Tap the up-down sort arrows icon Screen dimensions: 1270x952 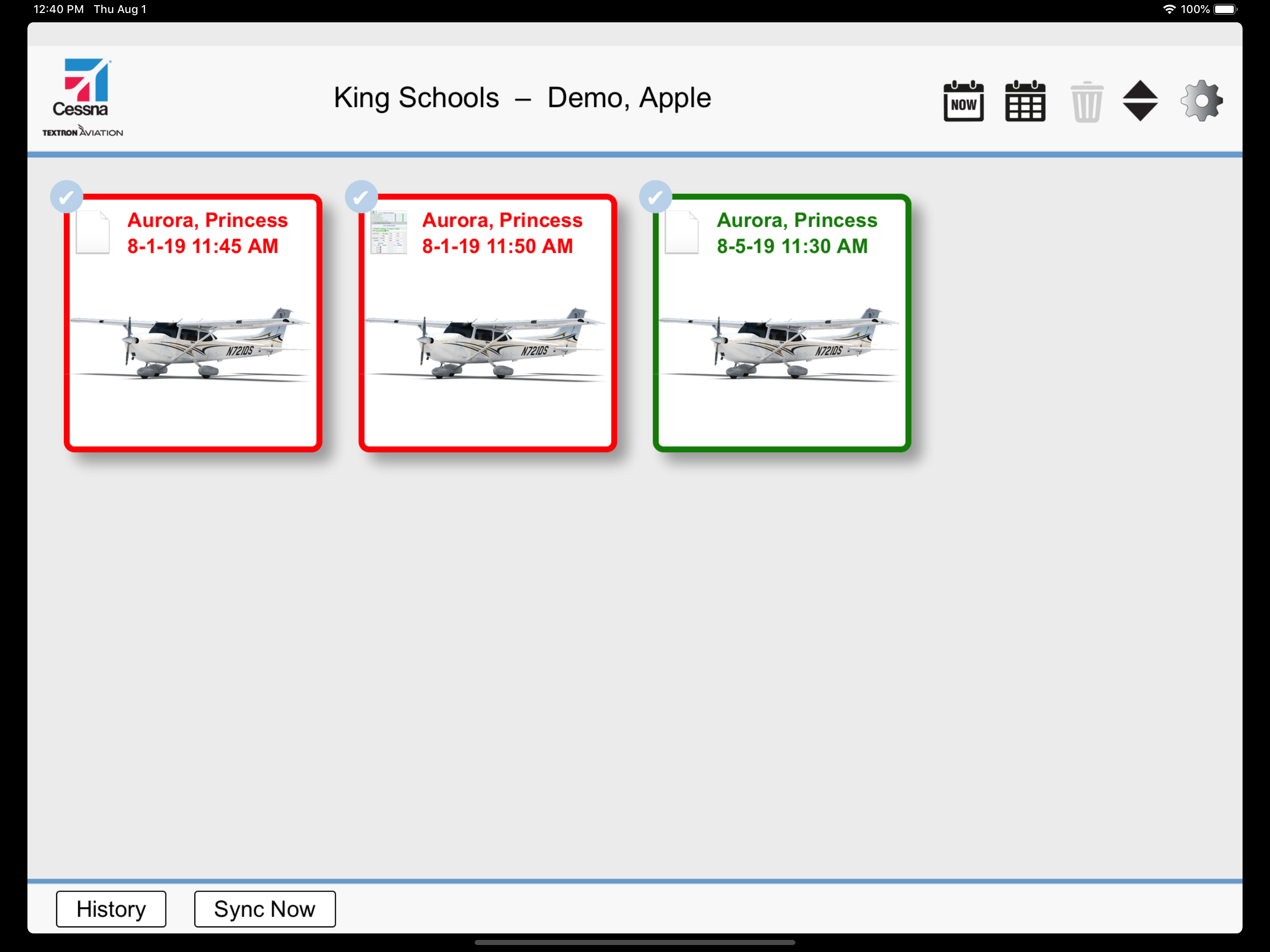1140,101
